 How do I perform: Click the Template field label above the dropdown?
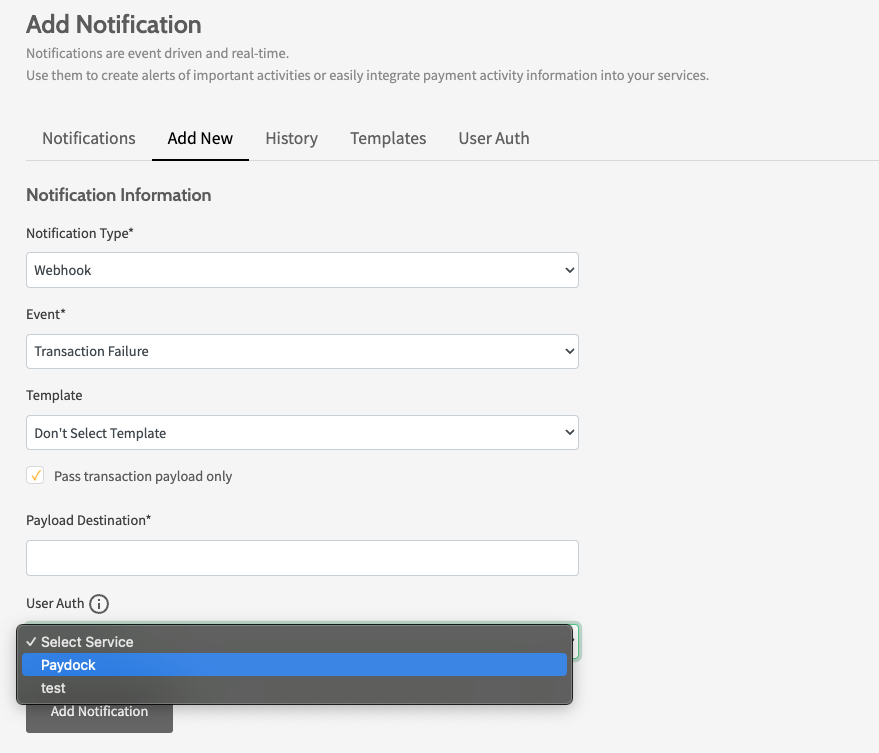tap(54, 395)
